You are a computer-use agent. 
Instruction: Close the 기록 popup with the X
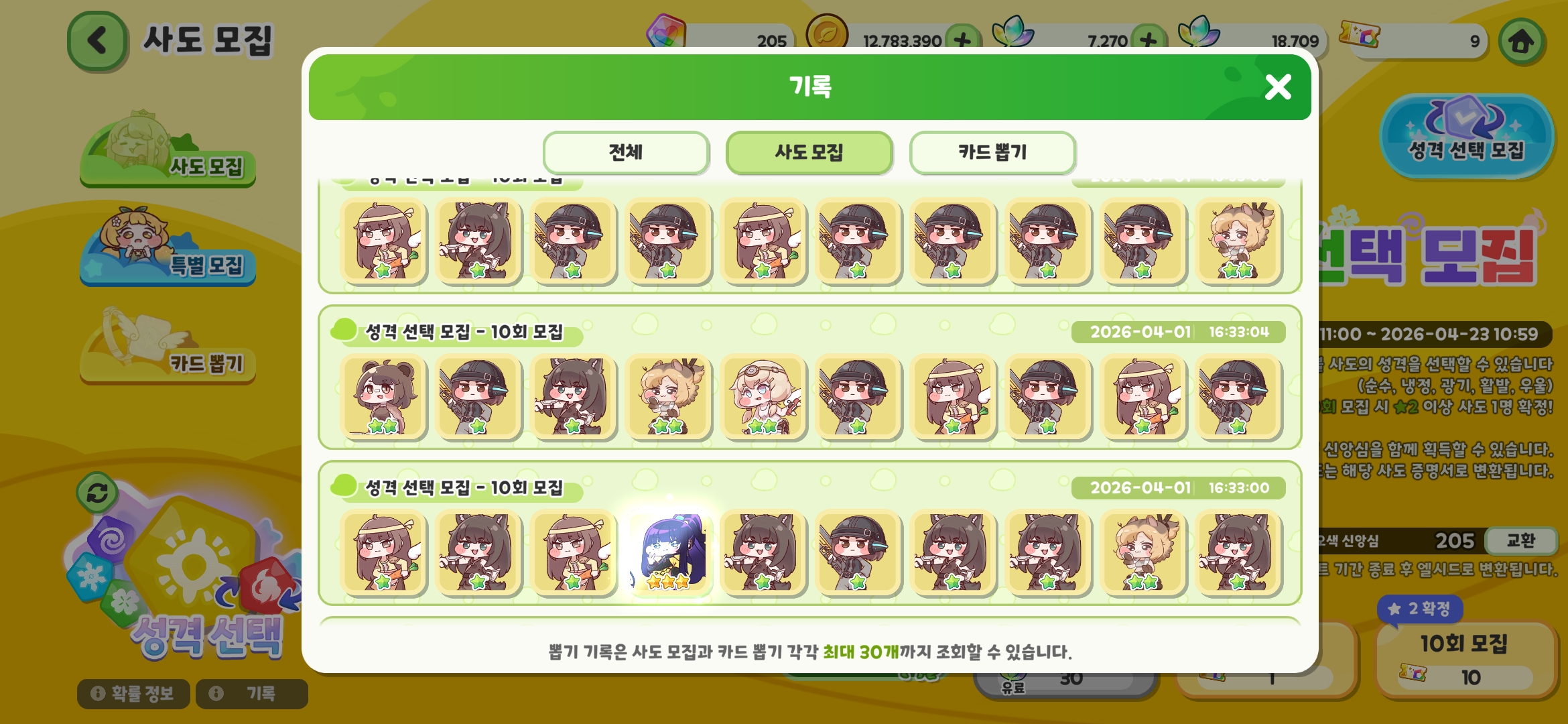(x=1278, y=86)
